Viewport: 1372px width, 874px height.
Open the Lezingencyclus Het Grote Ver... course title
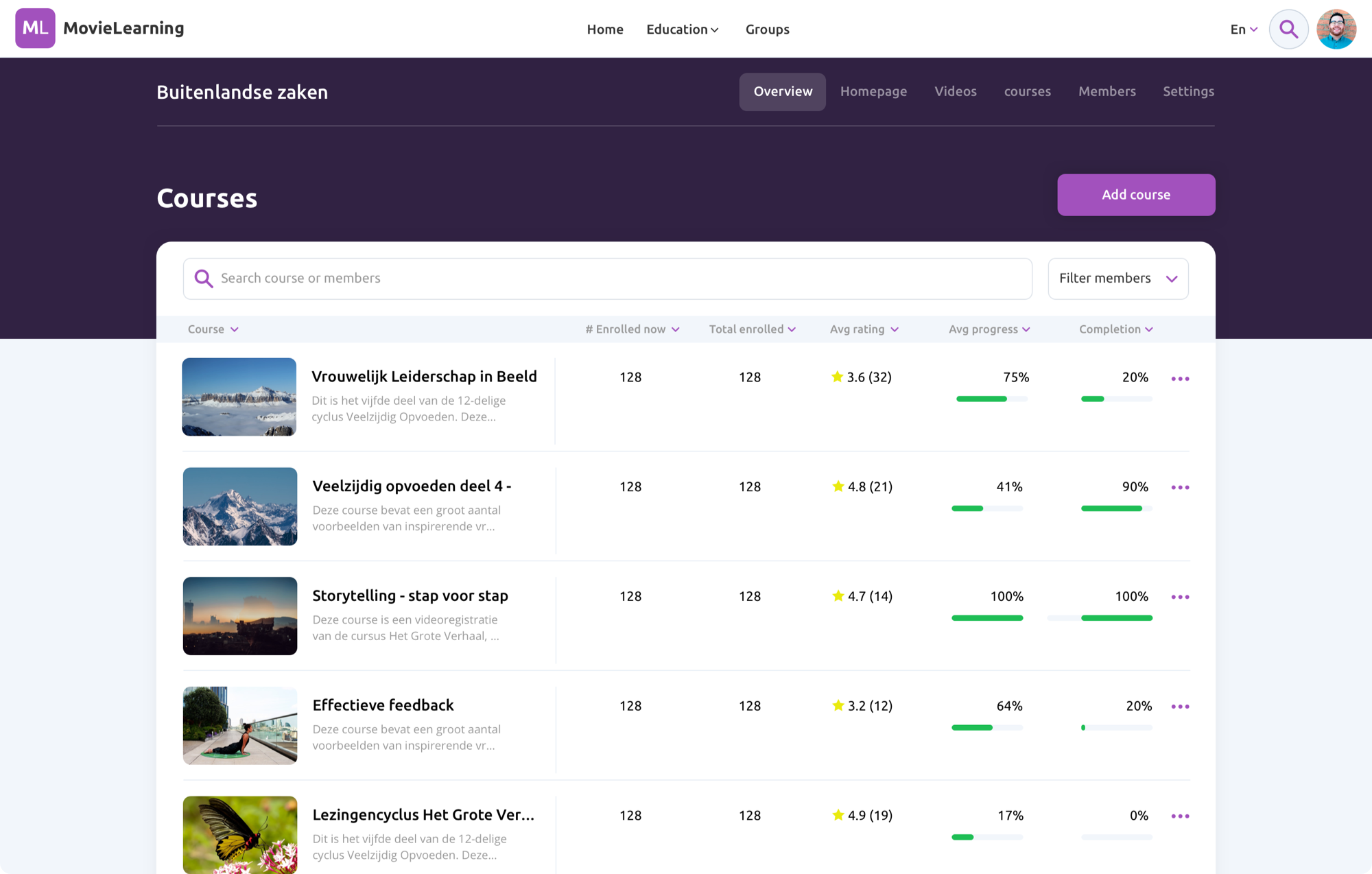423,815
